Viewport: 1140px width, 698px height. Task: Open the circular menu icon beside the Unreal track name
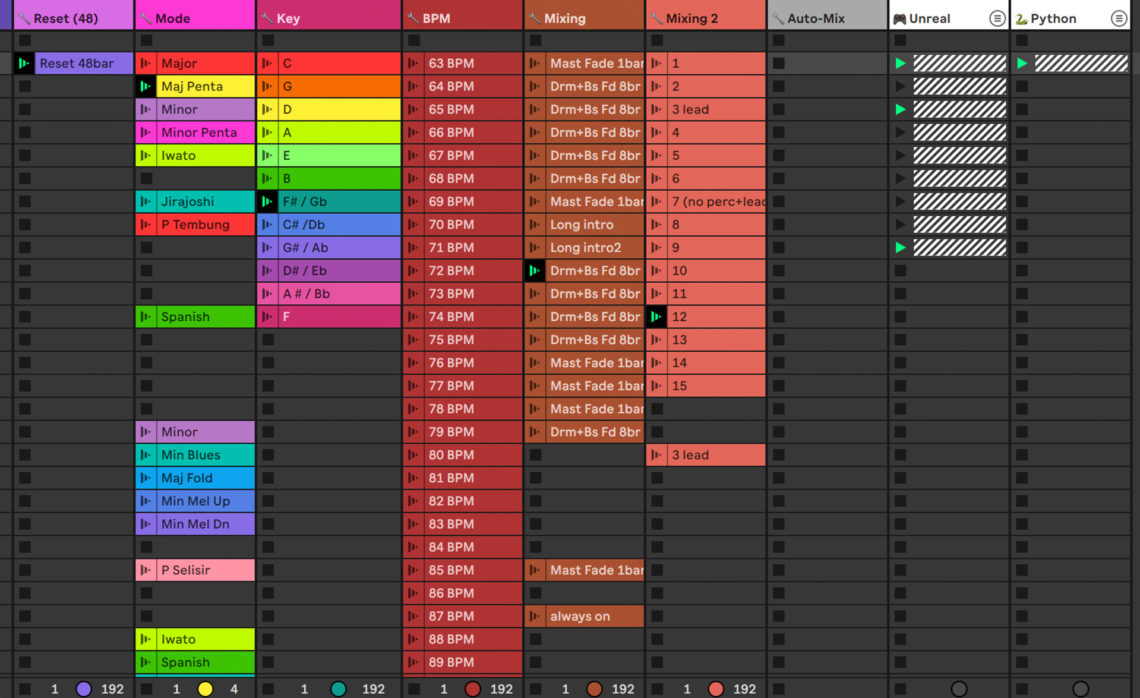click(x=997, y=17)
